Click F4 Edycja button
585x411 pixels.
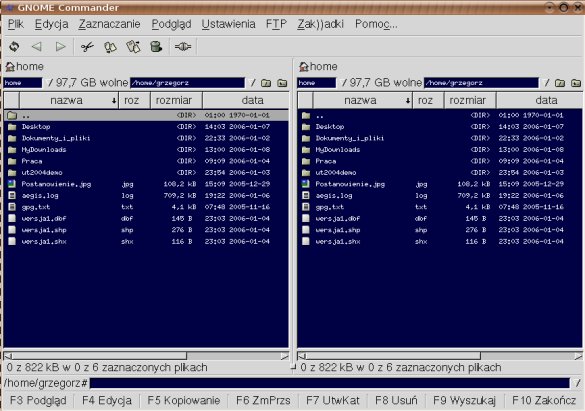click(x=107, y=401)
